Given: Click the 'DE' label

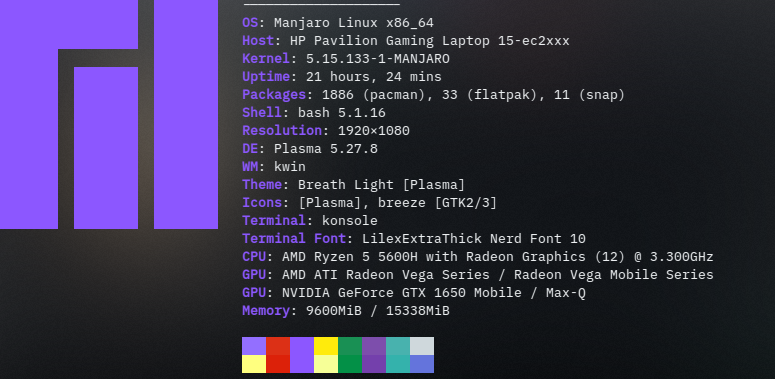Looking at the screenshot, I should [x=250, y=149].
